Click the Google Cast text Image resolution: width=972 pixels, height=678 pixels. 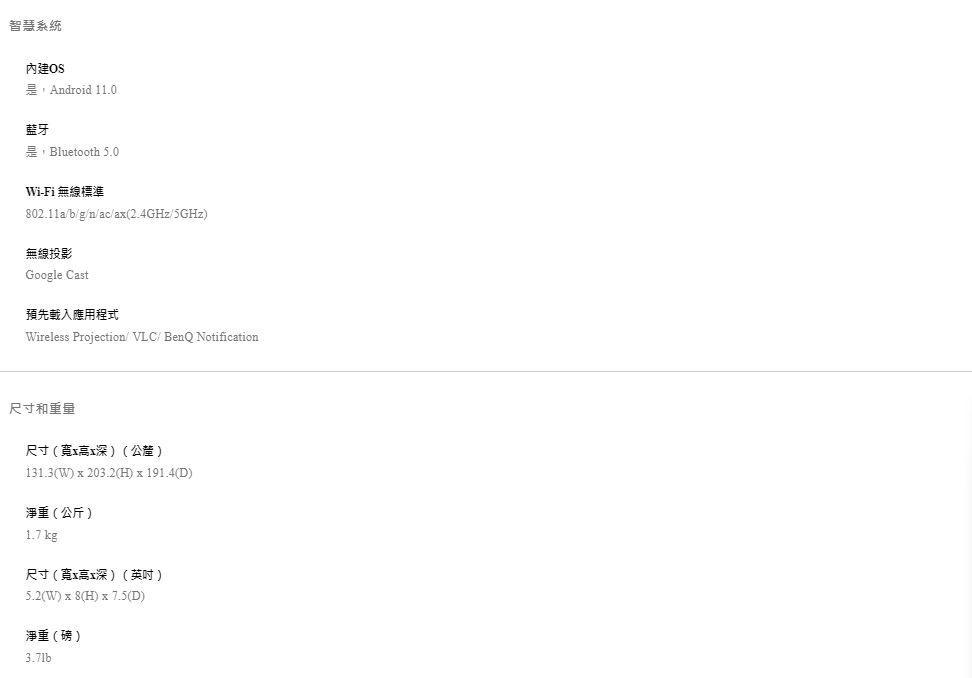point(57,275)
